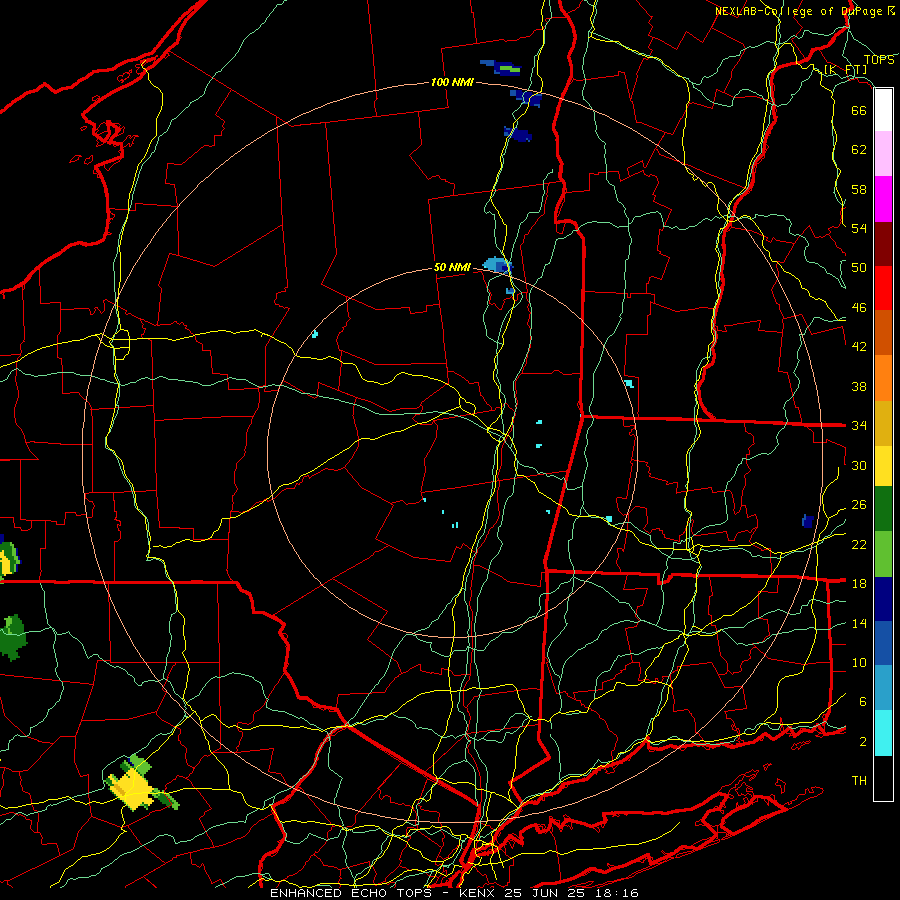This screenshot has width=900, height=900.
Task: Click the navy echo on the 100 NMI ring
Action: tap(528, 98)
